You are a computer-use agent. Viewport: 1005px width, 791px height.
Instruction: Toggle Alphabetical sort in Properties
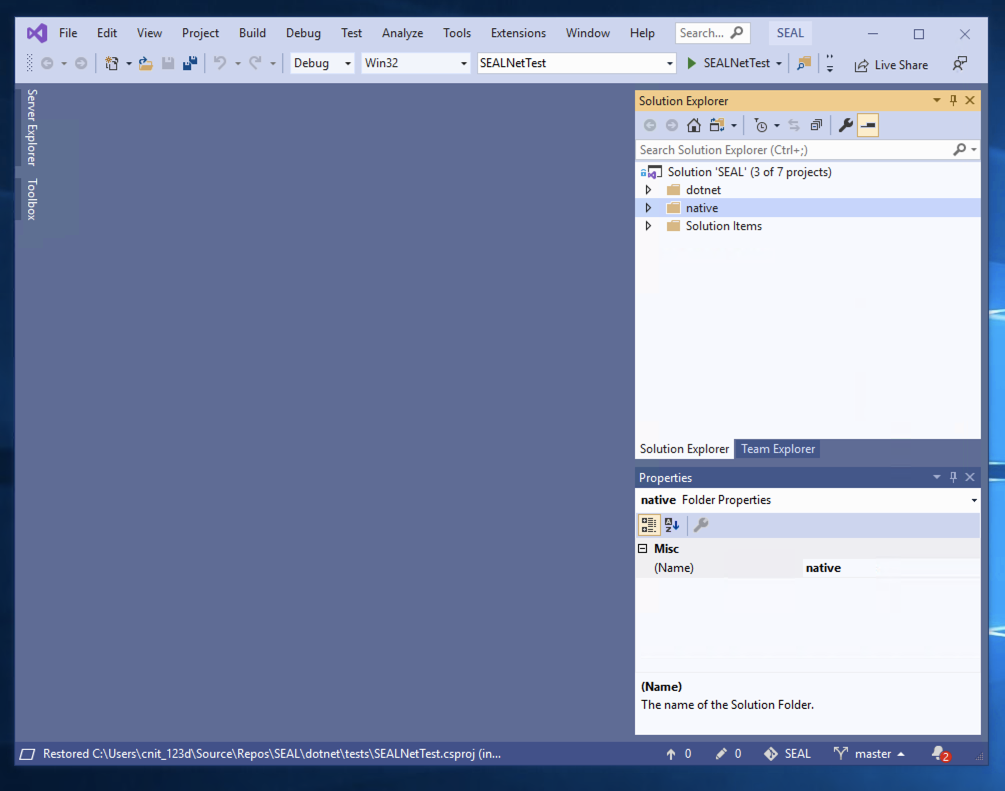coord(672,525)
